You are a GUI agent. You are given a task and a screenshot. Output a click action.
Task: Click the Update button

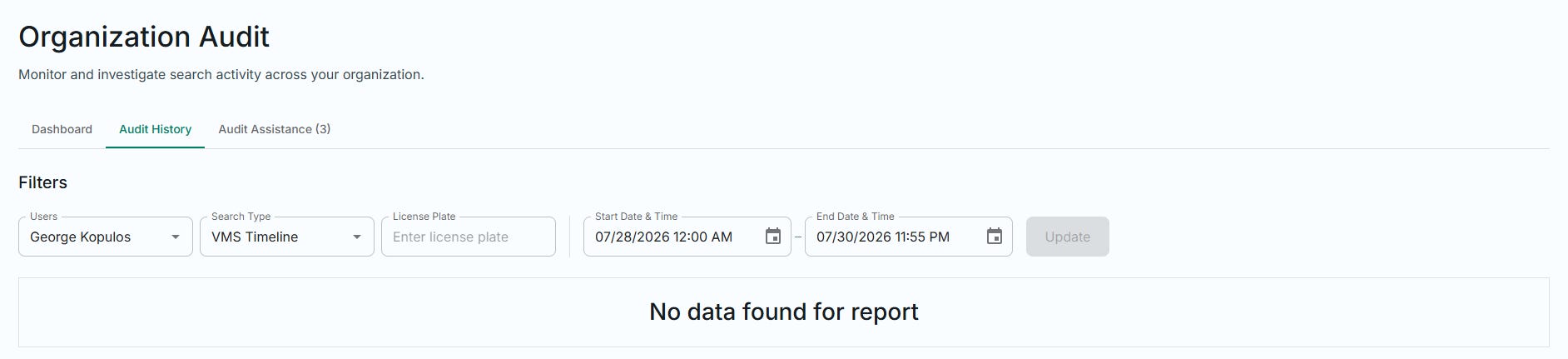tap(1068, 237)
